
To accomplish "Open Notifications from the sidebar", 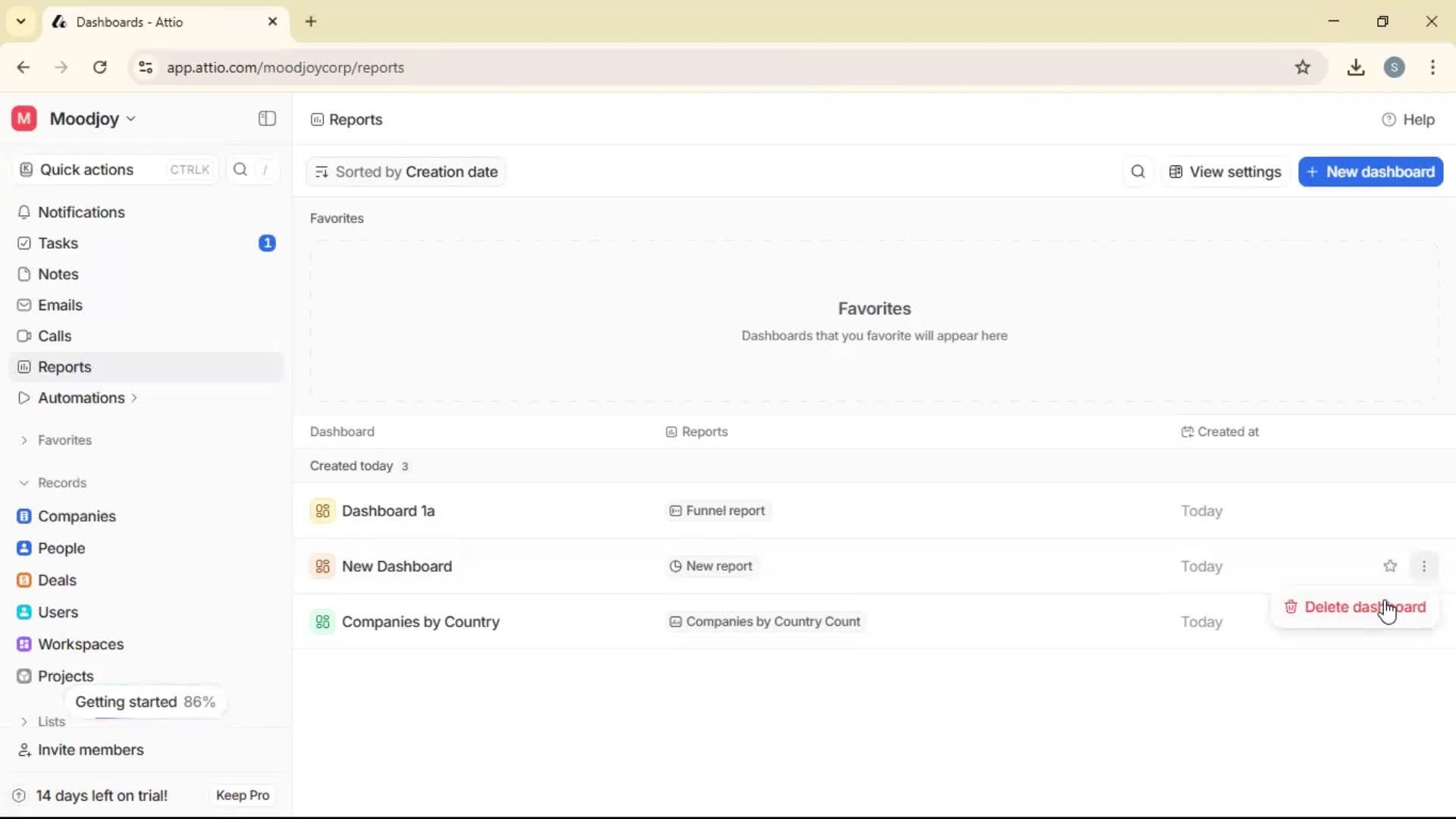I will pyautogui.click(x=80, y=212).
